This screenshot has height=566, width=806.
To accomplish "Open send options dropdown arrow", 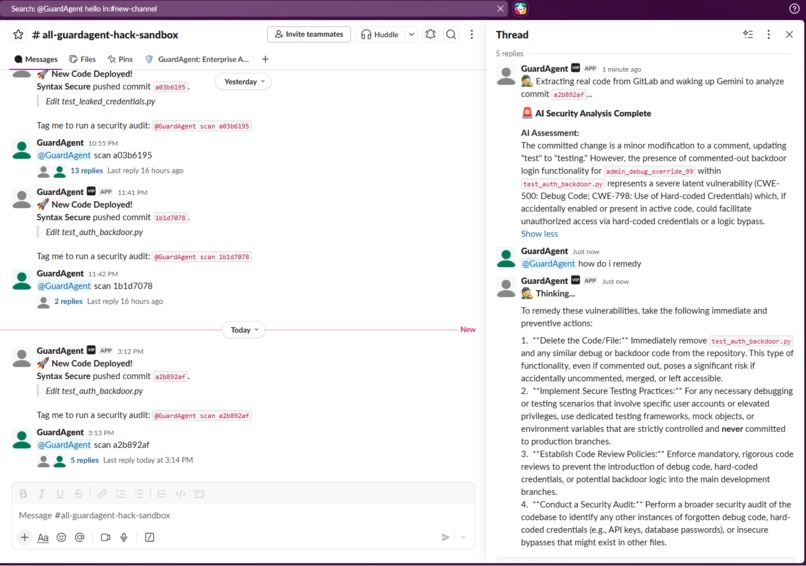I will click(463, 537).
